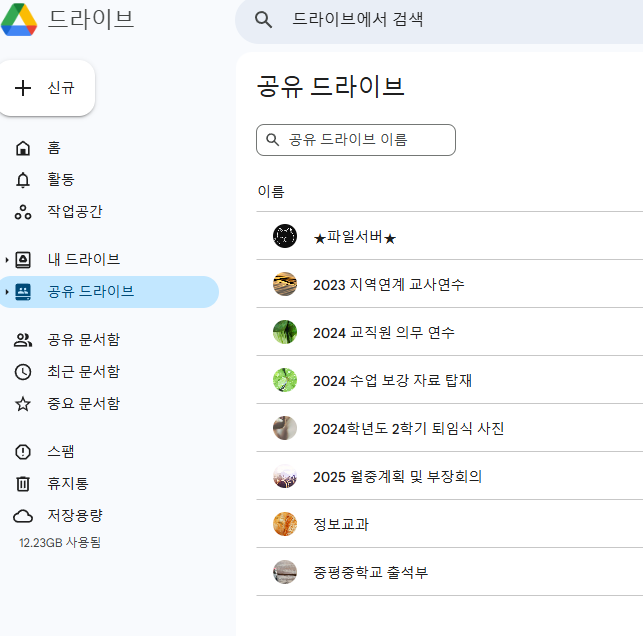Click the workspace dots icon beside 작업공간

pos(23,212)
